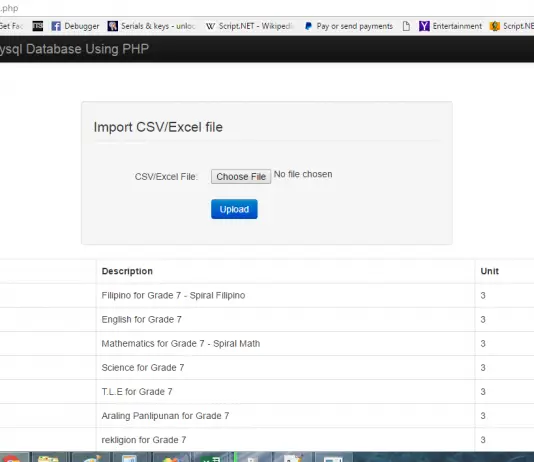Open the Serials & keys bookmark

point(152,26)
